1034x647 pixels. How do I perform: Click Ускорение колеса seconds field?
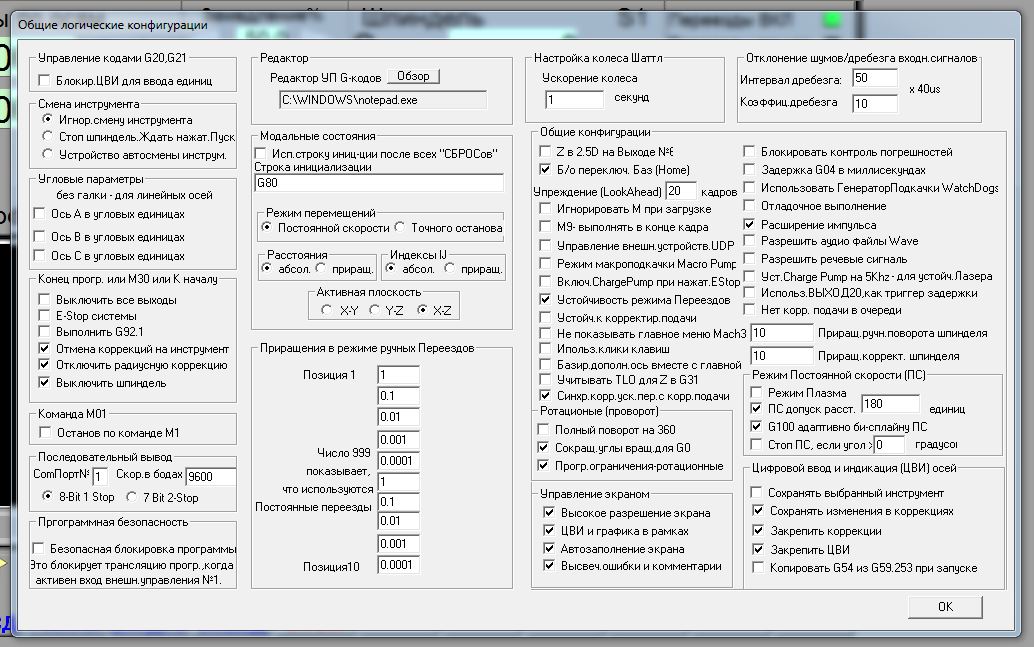coord(574,100)
